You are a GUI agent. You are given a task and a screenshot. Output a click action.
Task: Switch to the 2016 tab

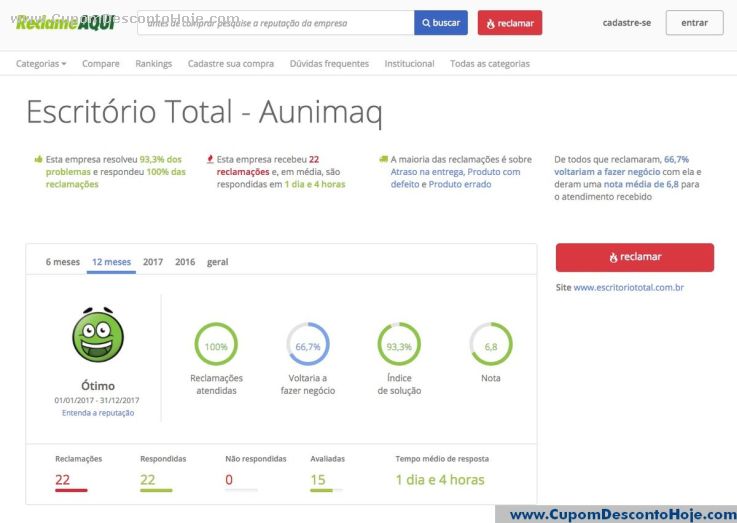tap(185, 262)
